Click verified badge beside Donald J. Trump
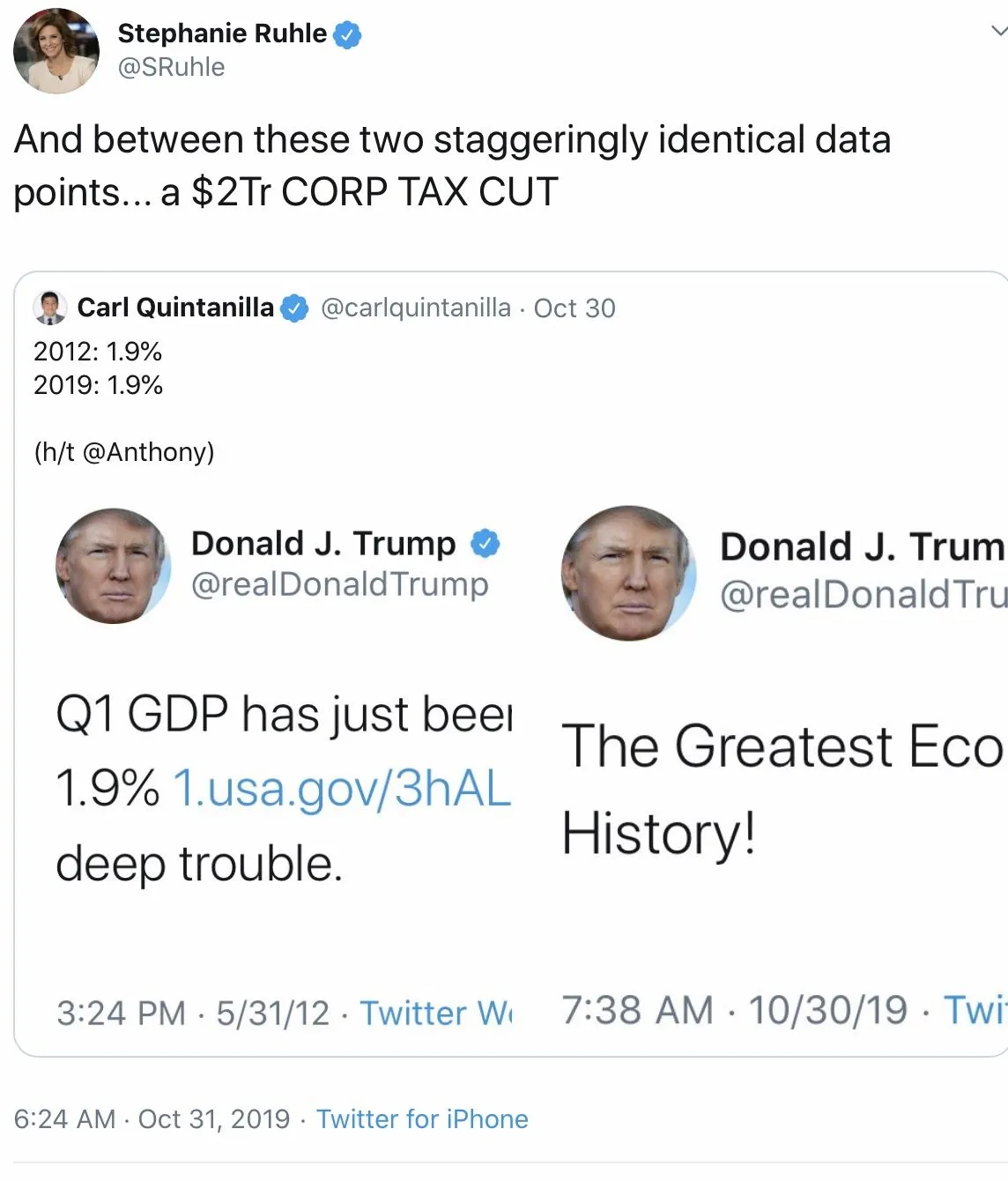 485,543
